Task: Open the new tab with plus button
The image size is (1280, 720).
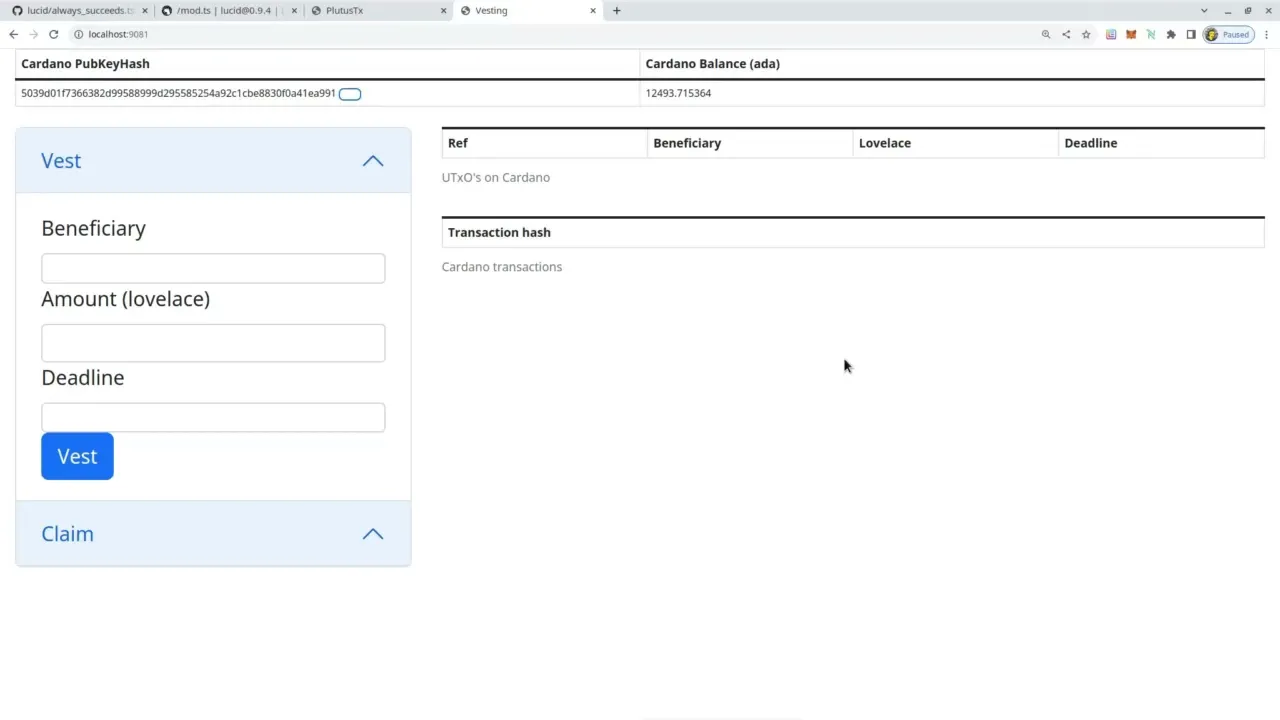Action: (616, 11)
